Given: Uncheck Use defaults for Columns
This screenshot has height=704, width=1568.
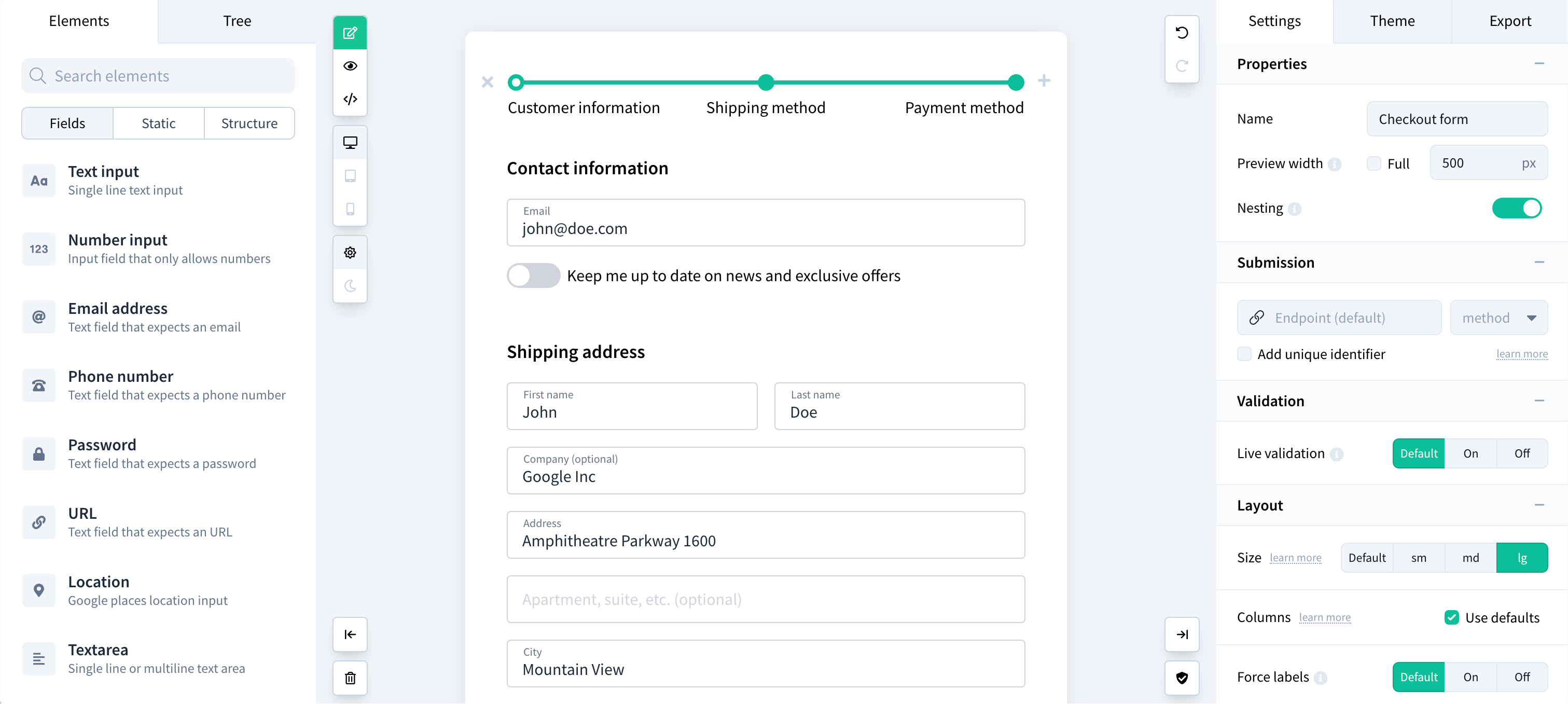Looking at the screenshot, I should 1452,617.
